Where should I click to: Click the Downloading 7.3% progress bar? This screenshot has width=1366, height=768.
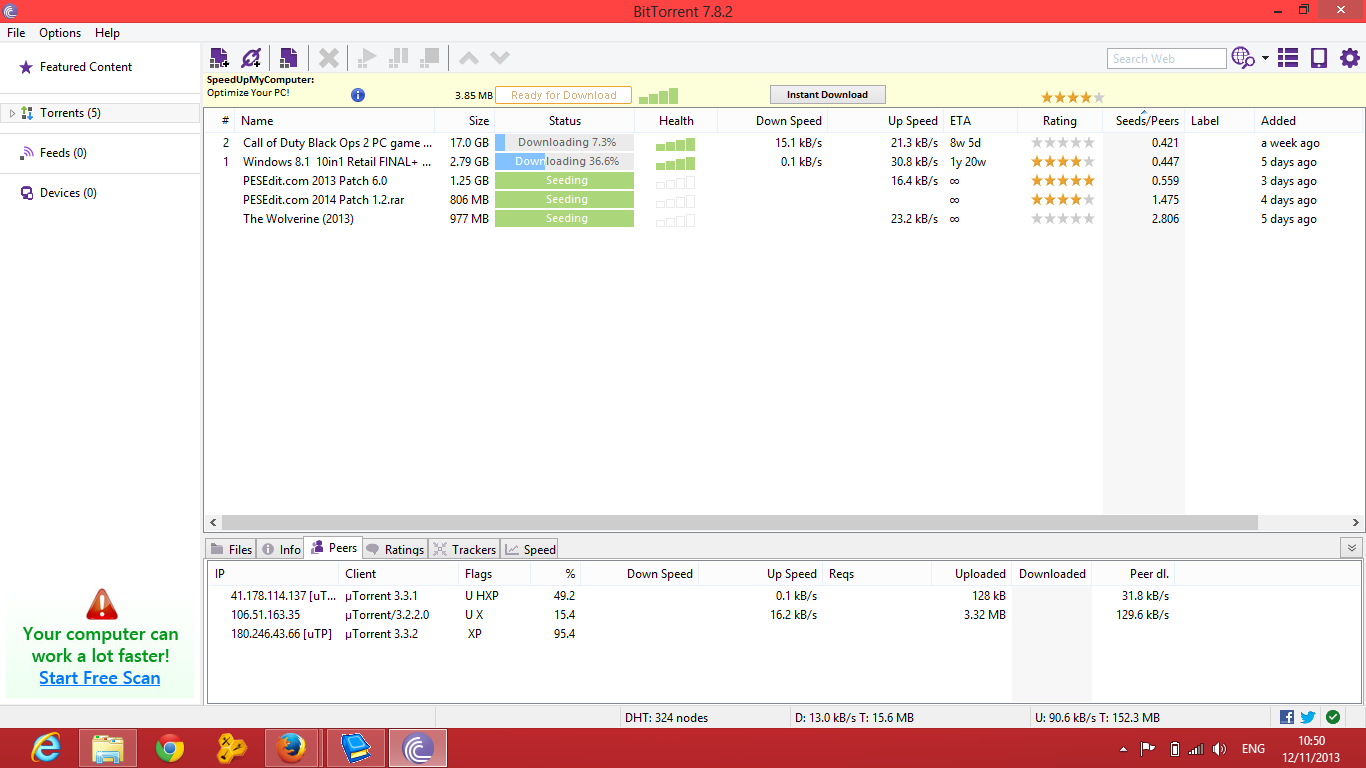565,143
